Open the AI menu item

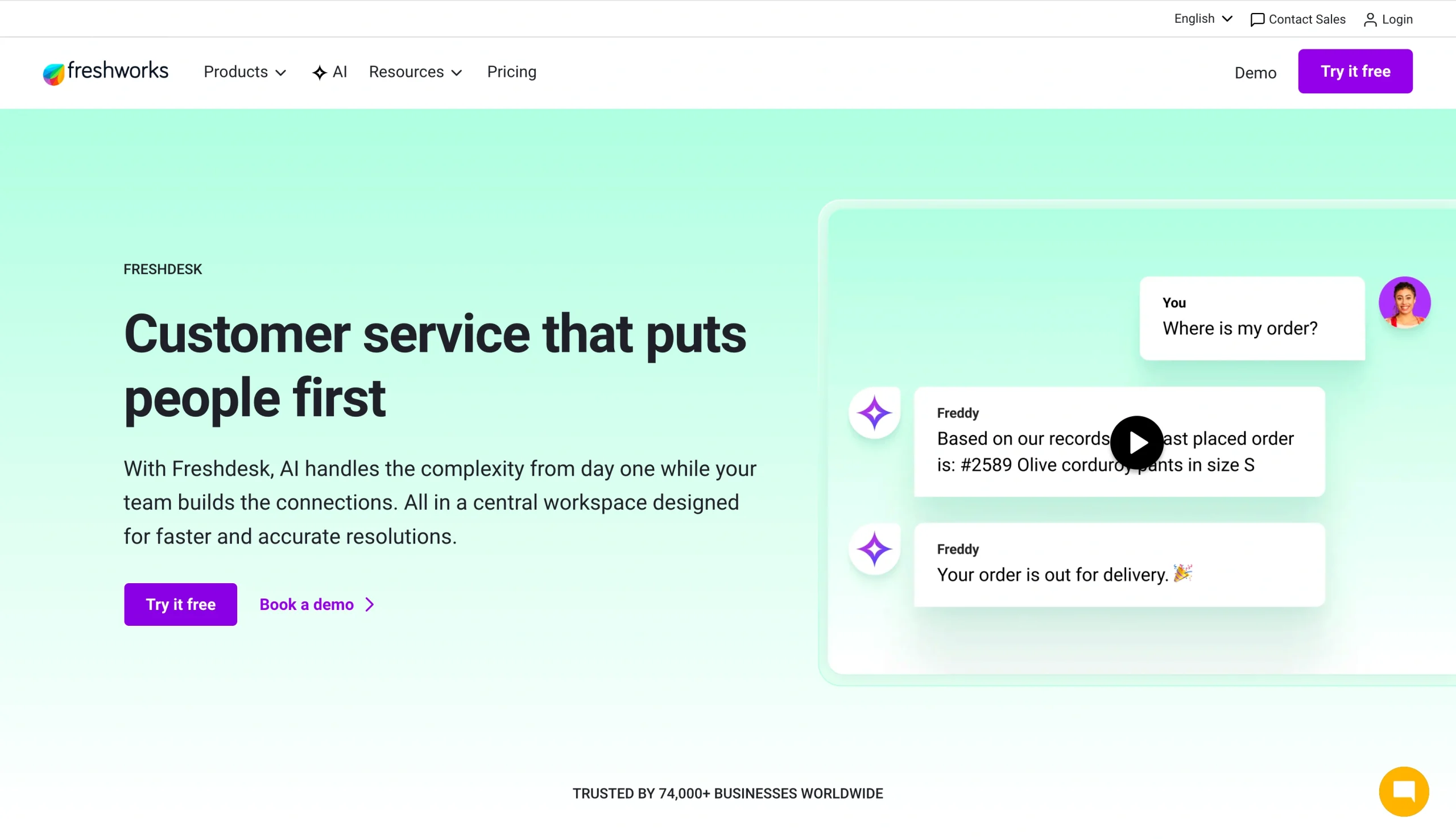tap(330, 72)
